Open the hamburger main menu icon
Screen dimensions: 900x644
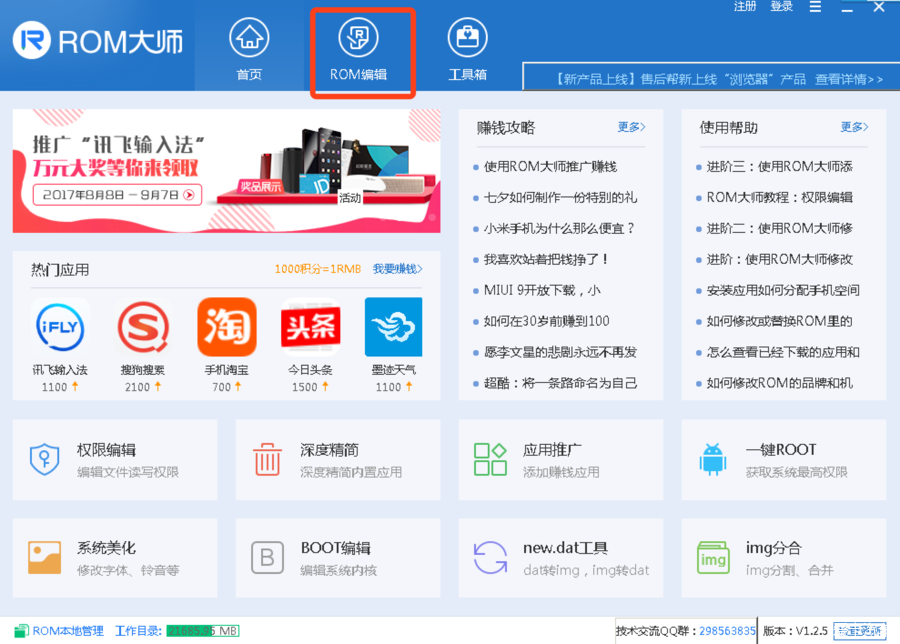815,7
